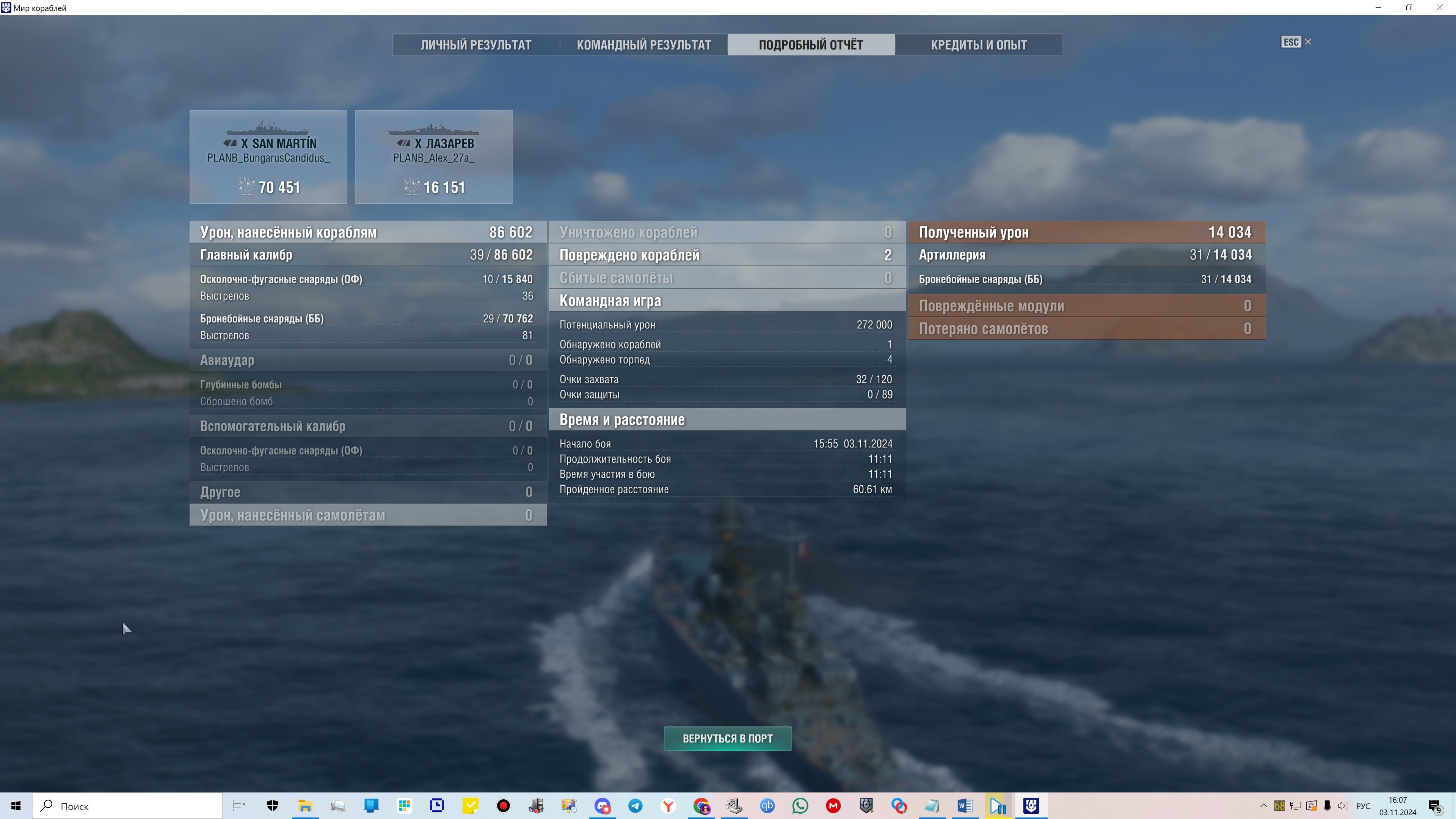Screen dimensions: 1456x819
Task: Click the 'Артиллерия' 31 / 14 034 row
Action: pyautogui.click(x=1086, y=255)
